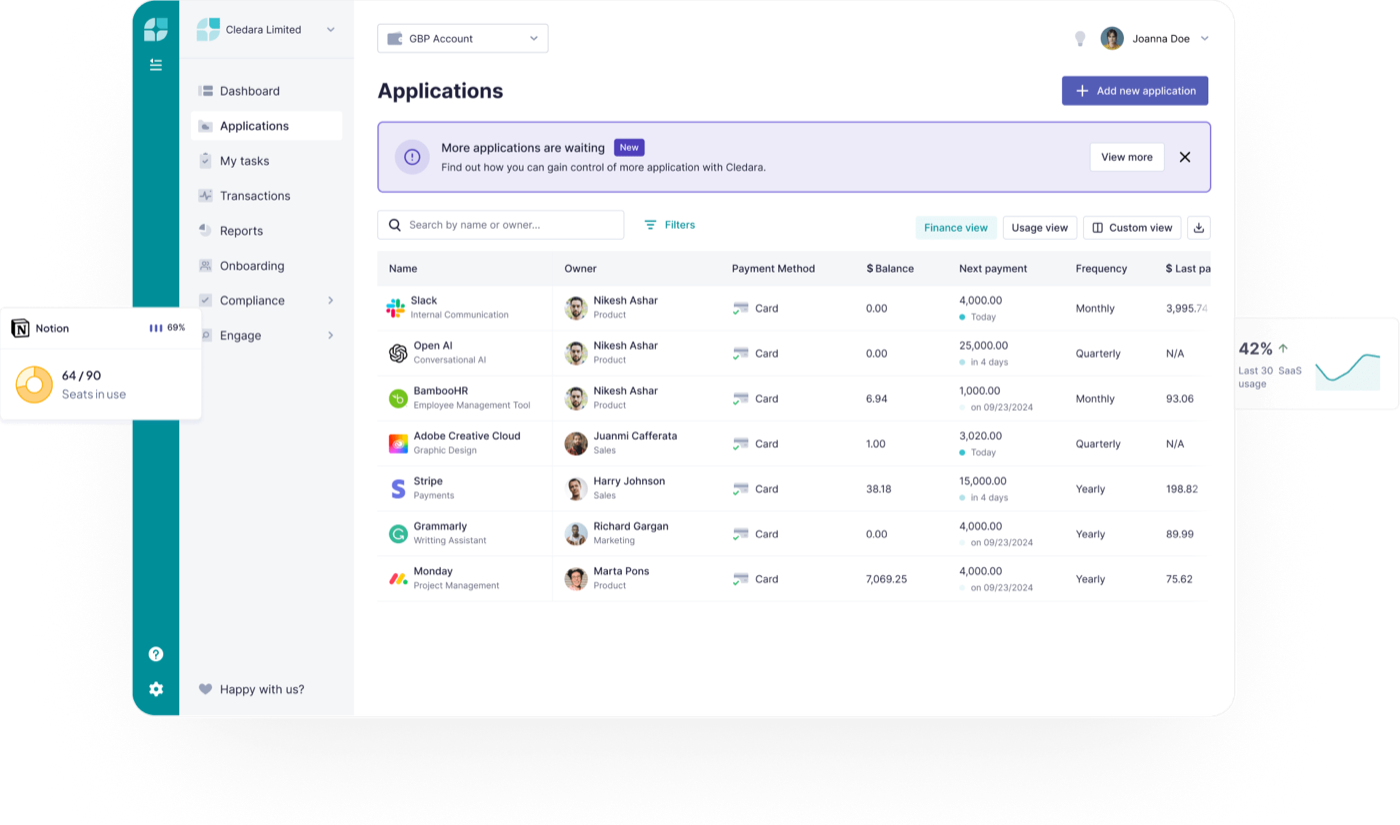Click the Grammarly application icon

pyautogui.click(x=398, y=534)
